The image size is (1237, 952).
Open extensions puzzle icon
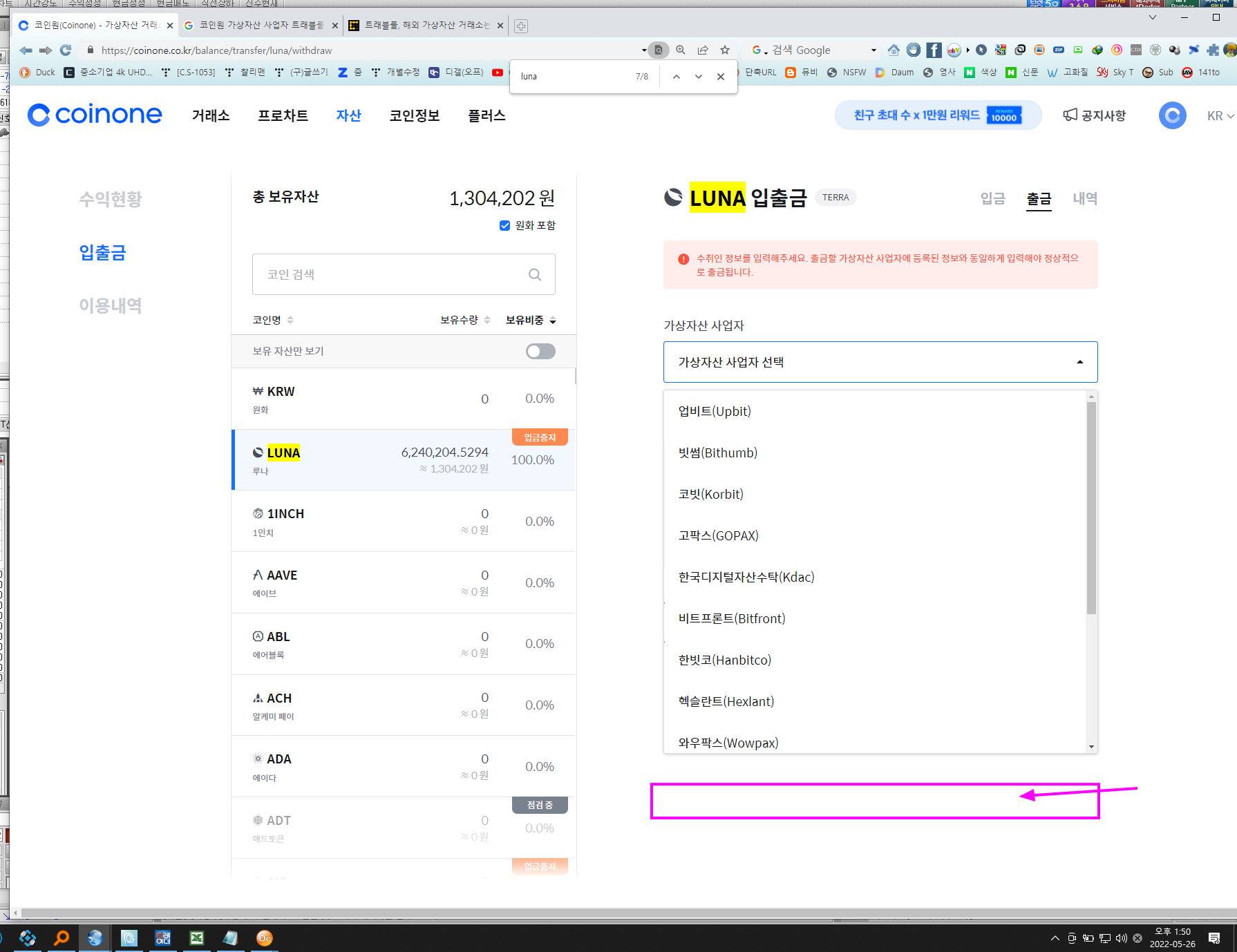1213,50
